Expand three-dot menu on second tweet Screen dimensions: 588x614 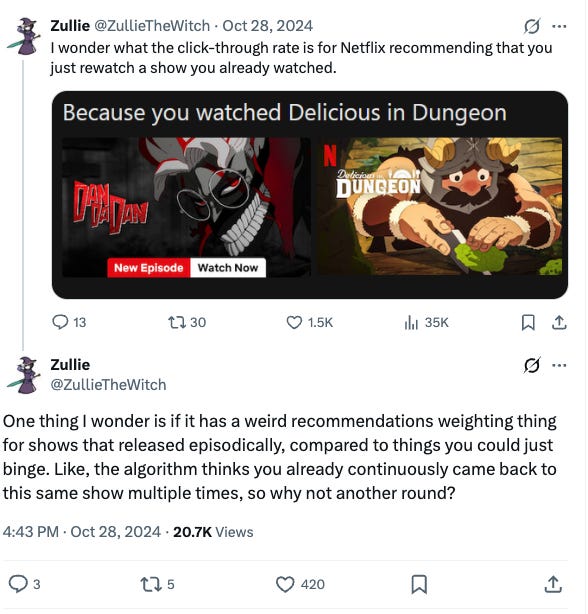[x=559, y=365]
